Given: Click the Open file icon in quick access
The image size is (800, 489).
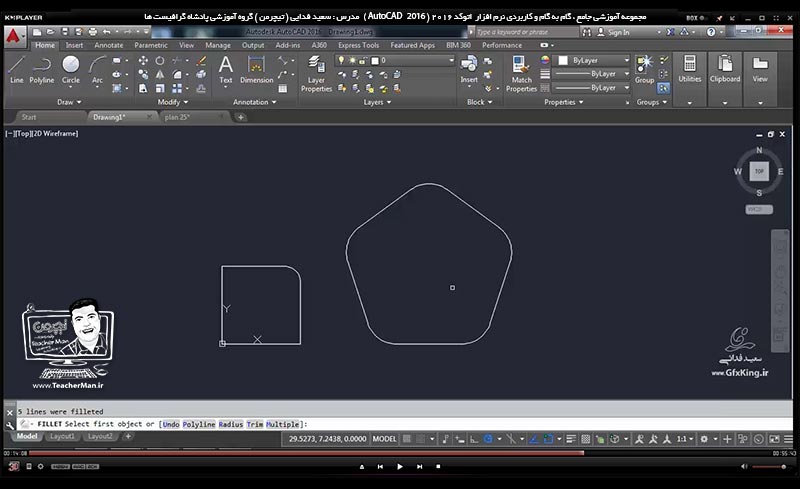Looking at the screenshot, I should 51,32.
